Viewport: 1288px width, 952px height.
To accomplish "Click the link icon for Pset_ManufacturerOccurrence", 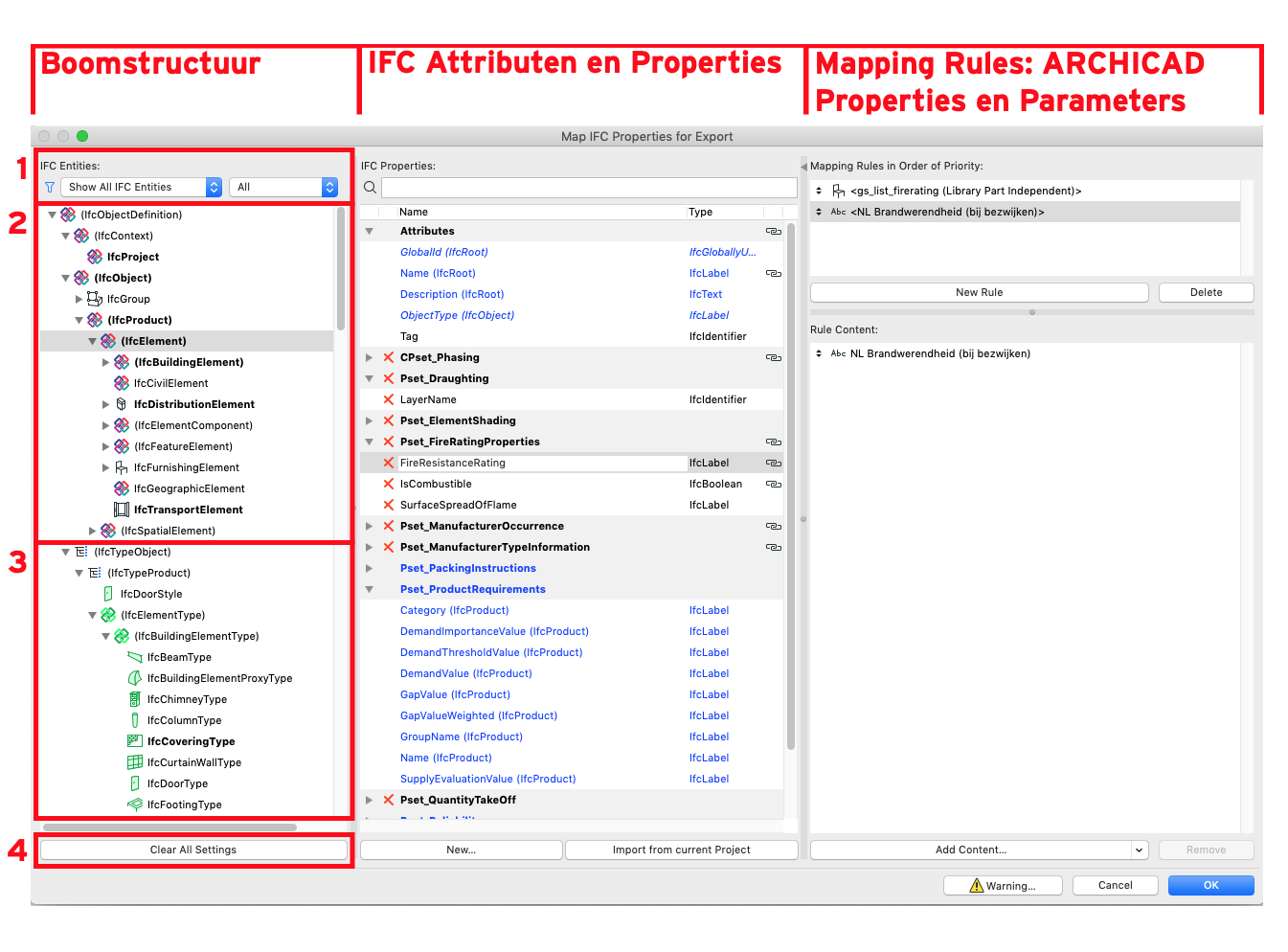I will (x=774, y=526).
